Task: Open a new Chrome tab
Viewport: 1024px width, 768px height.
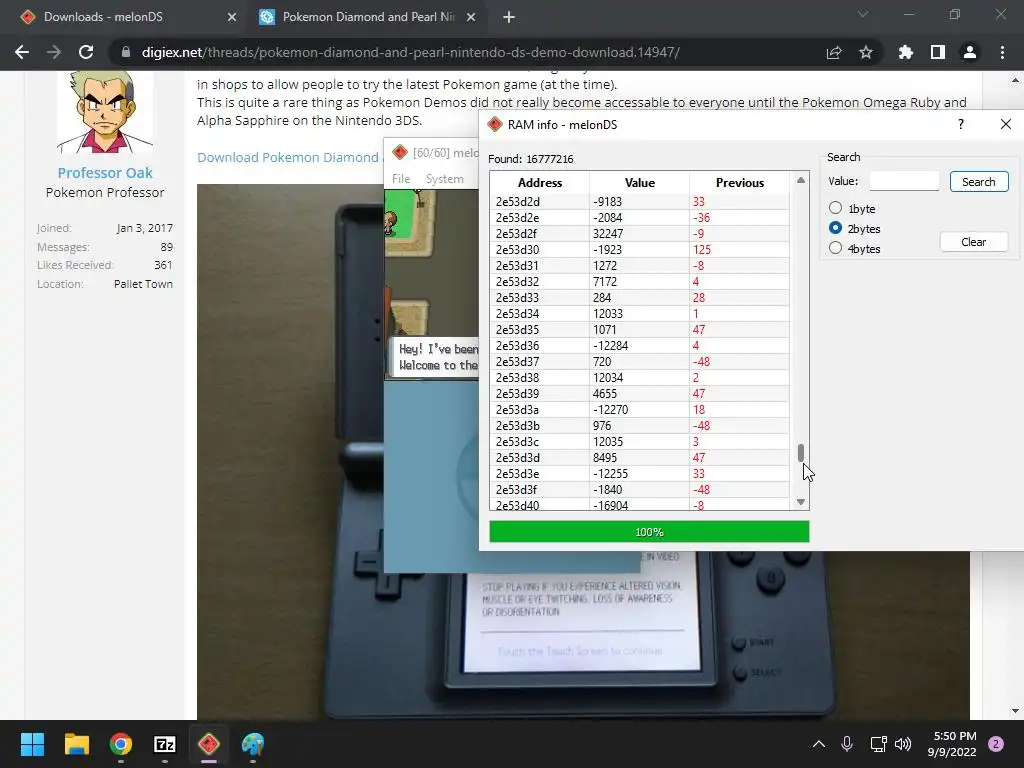Action: click(509, 17)
